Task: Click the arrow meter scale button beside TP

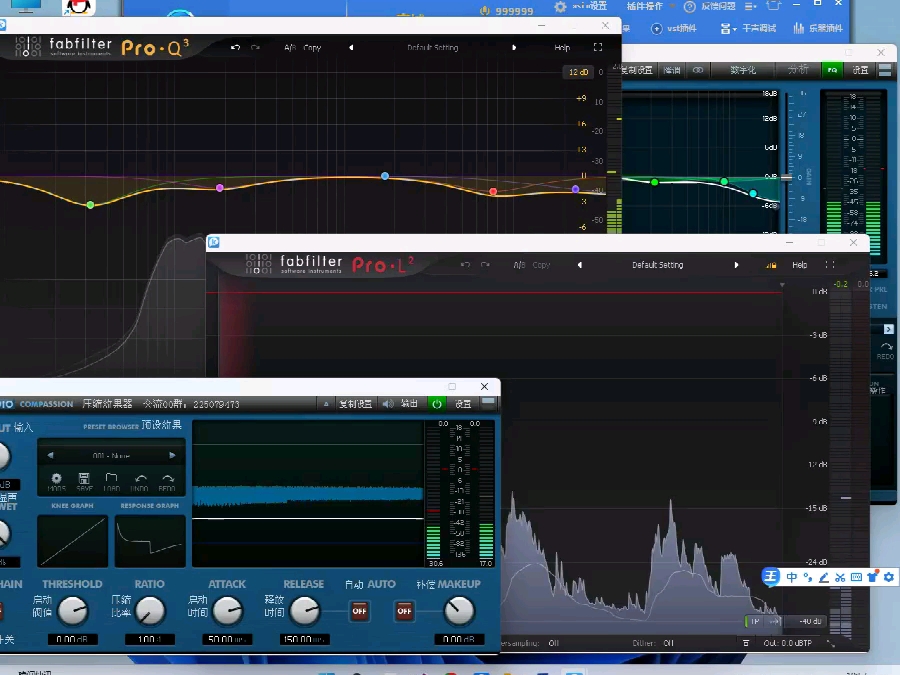Action: pyautogui.click(x=774, y=621)
